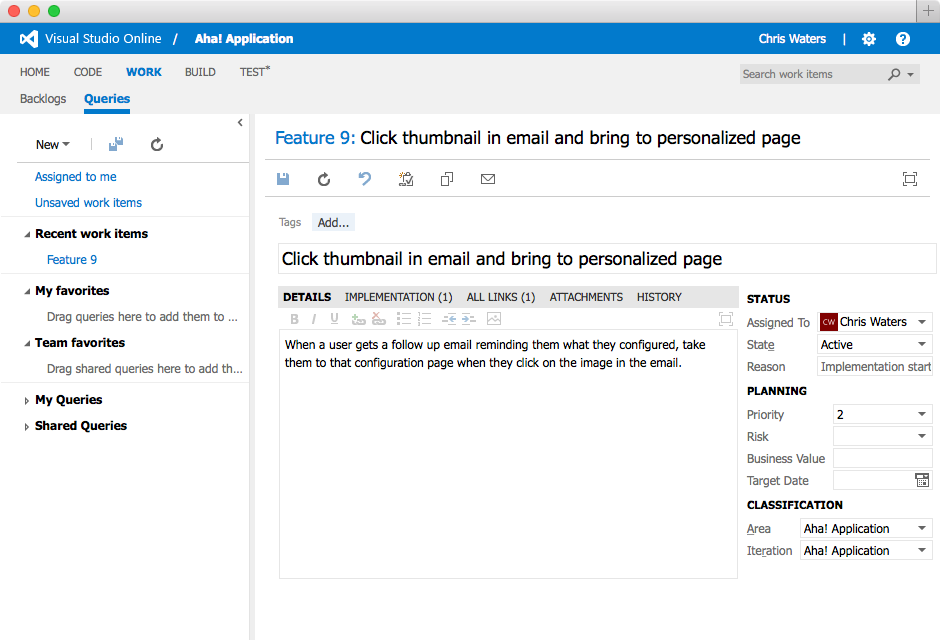Toggle italic in description editor
This screenshot has width=940, height=640.
pos(314,319)
